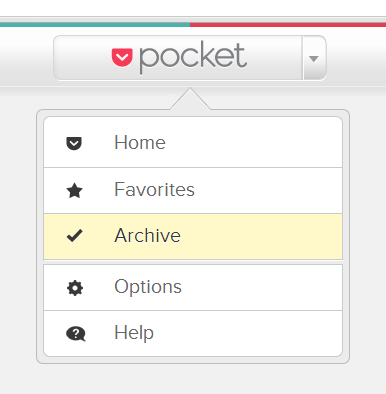This screenshot has height=394, width=386.
Task: Dismiss menu by clicking gray area below
Action: click(x=193, y=379)
